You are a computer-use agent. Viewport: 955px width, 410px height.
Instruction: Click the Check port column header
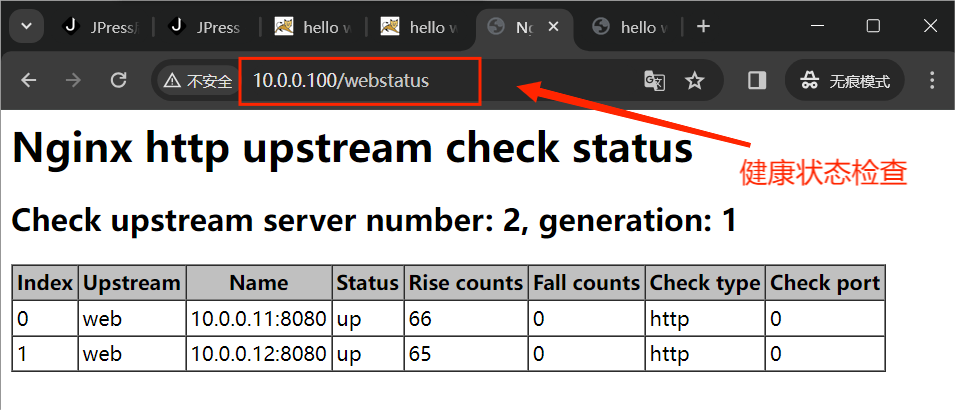825,283
